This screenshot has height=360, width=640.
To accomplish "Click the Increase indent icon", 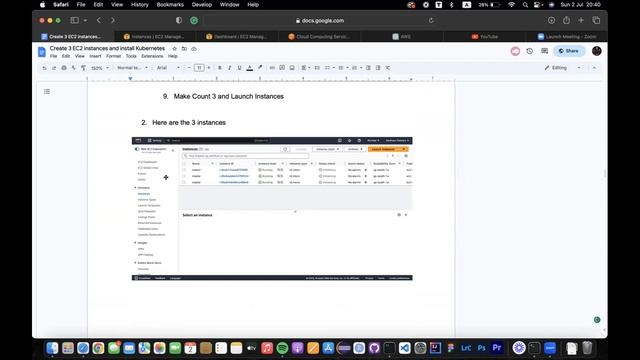I will 378,68.
